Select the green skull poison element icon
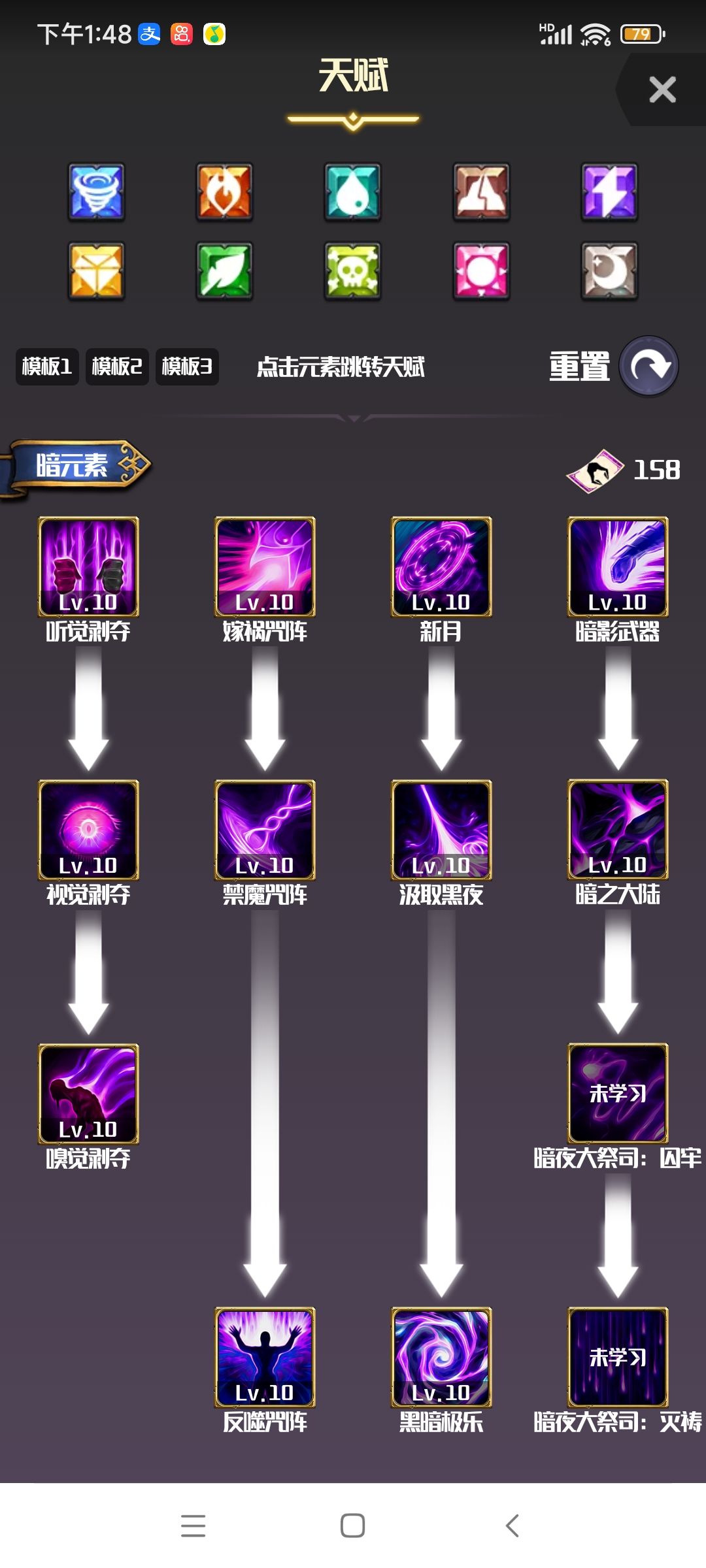 click(352, 270)
